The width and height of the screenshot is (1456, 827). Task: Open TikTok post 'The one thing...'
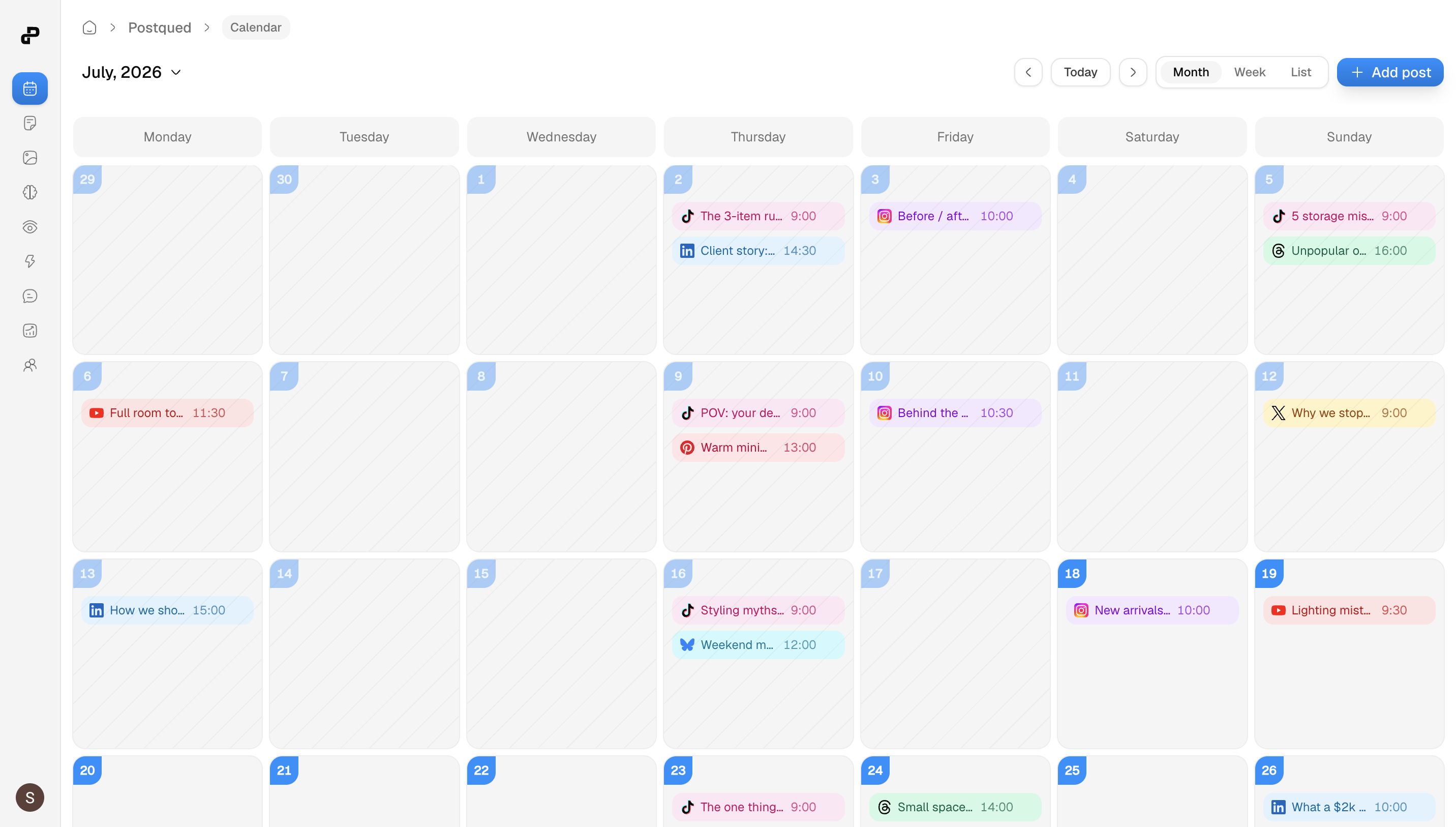pyautogui.click(x=758, y=807)
